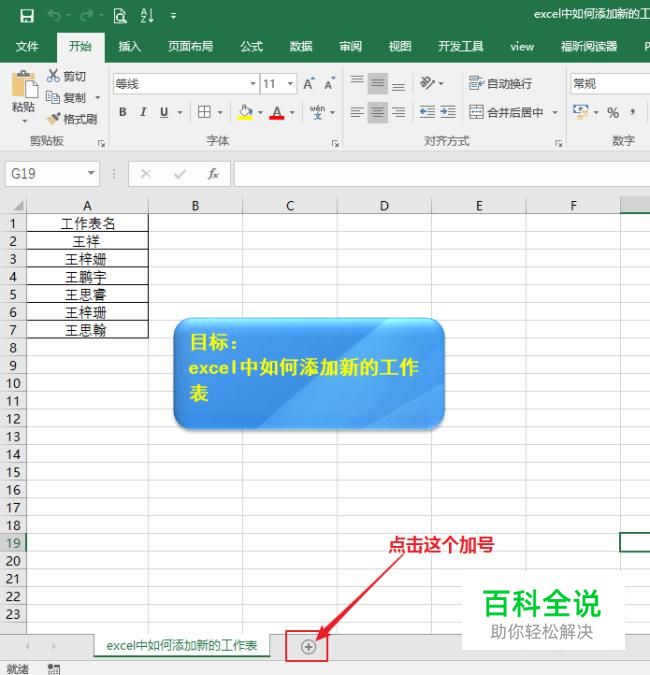Increase font size with the large A icon
The height and width of the screenshot is (675, 650).
coord(309,84)
